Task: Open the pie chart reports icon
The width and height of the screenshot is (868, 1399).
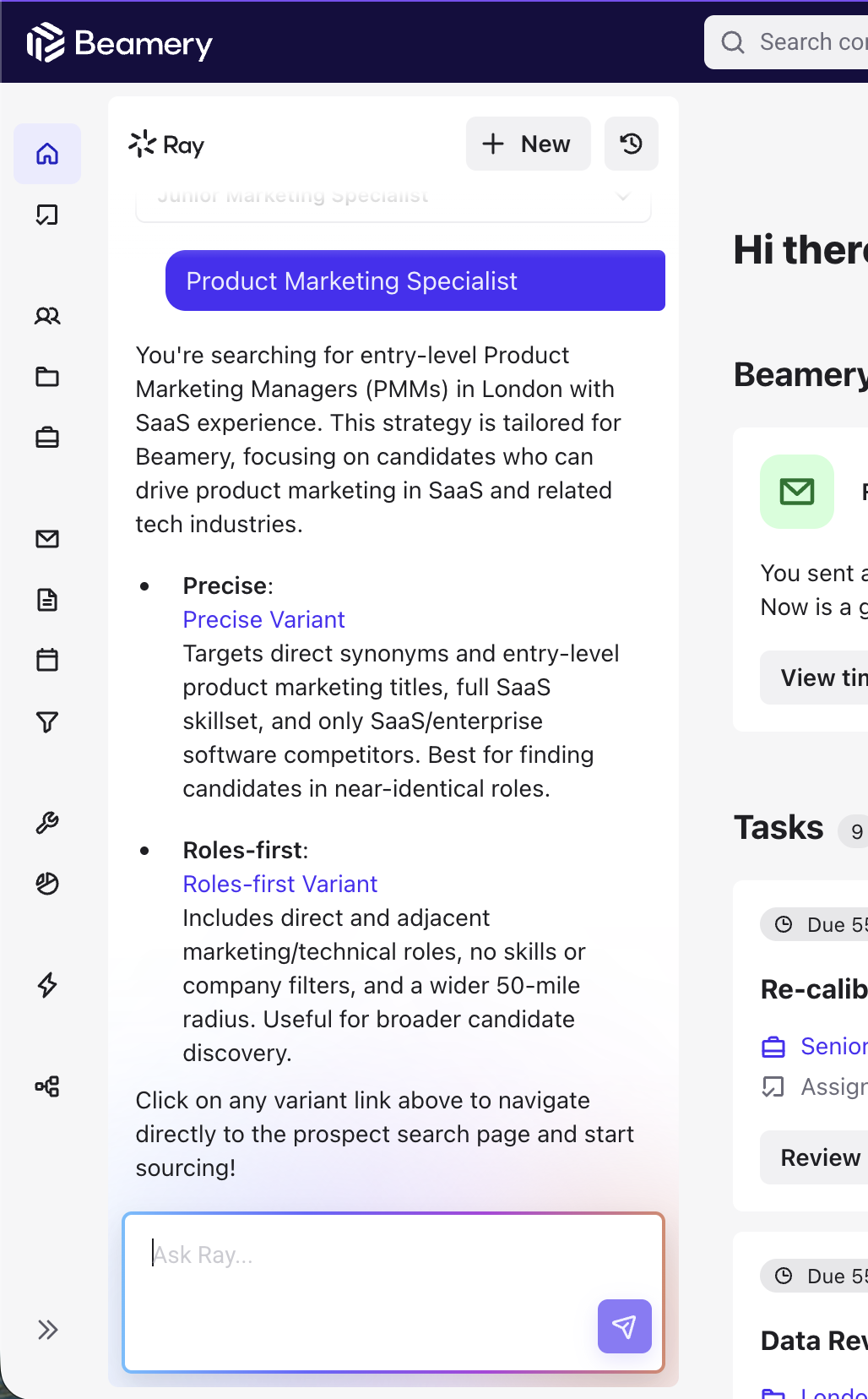Action: pyautogui.click(x=47, y=884)
